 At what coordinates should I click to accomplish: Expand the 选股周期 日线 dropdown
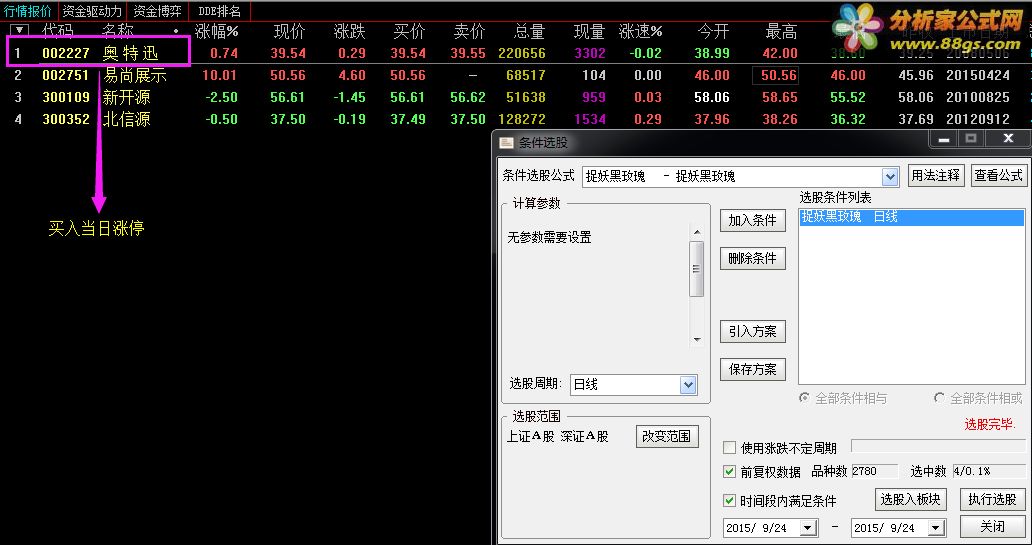tap(688, 384)
